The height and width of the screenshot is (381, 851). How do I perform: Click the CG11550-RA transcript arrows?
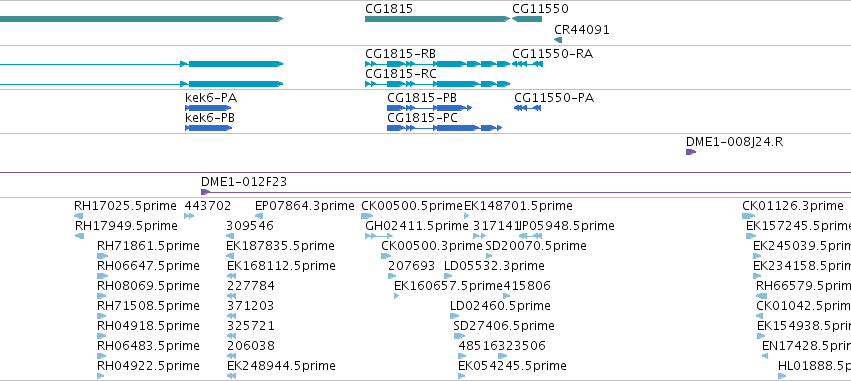click(527, 64)
